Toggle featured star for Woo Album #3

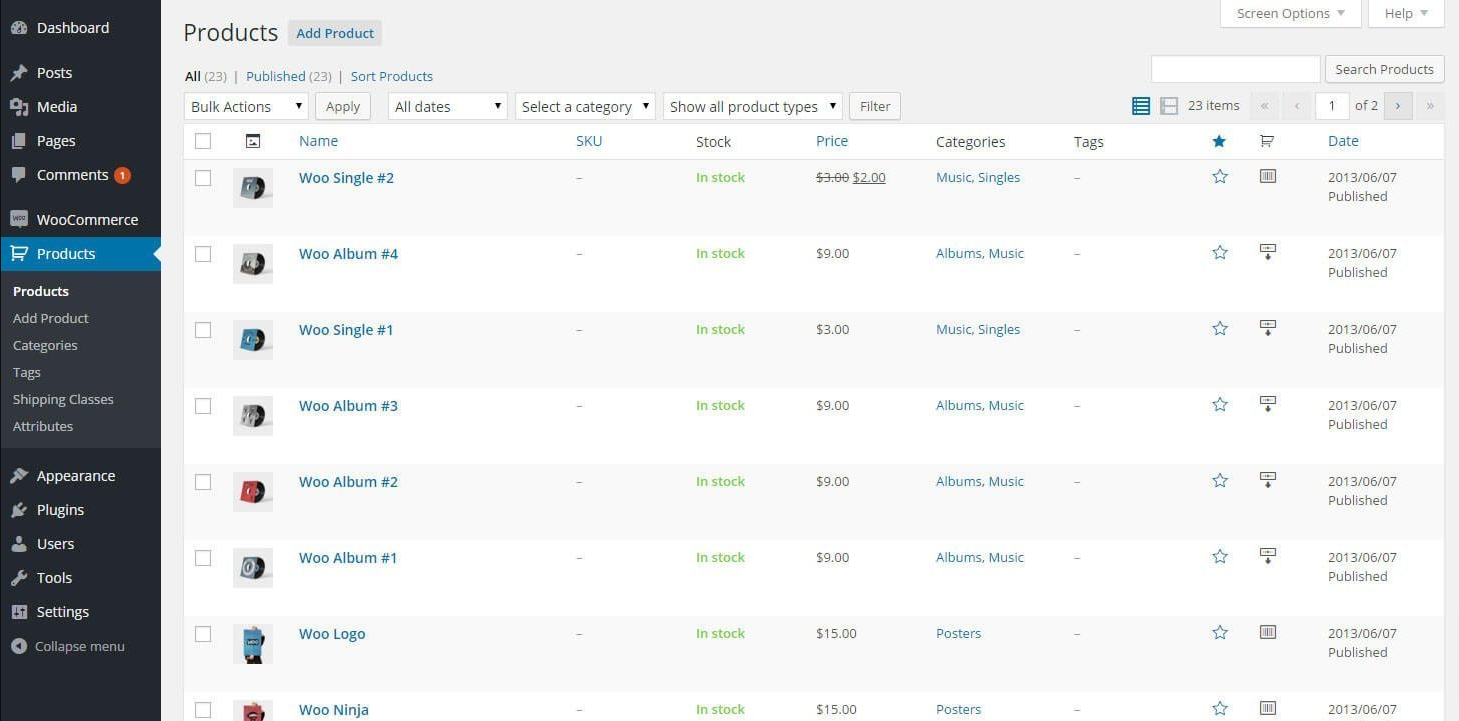click(1219, 405)
